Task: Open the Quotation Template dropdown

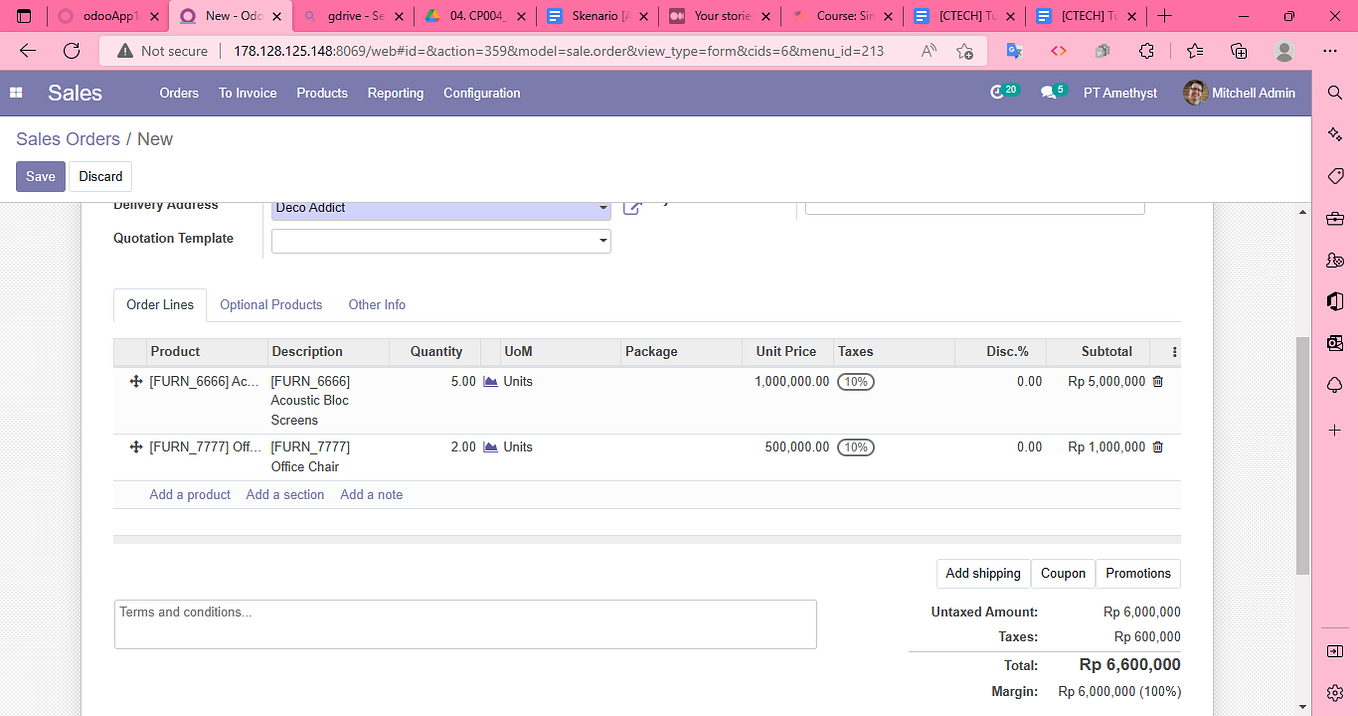Action: click(x=602, y=241)
